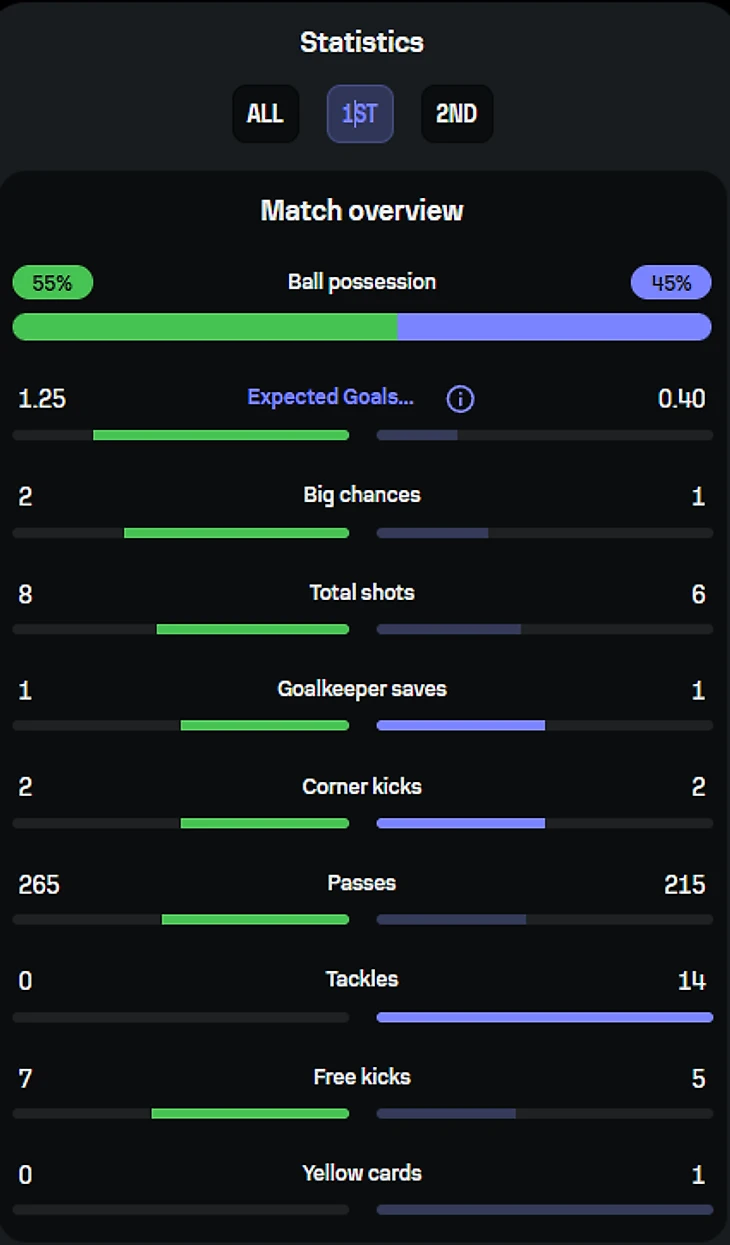Click the Passes stat label
Image resolution: width=730 pixels, height=1245 pixels.
pos(362,883)
